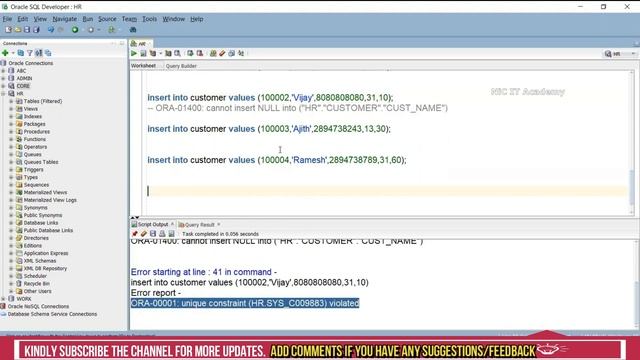Open the Window menu
Viewport: 640px width, 360px height.
[x=173, y=19]
